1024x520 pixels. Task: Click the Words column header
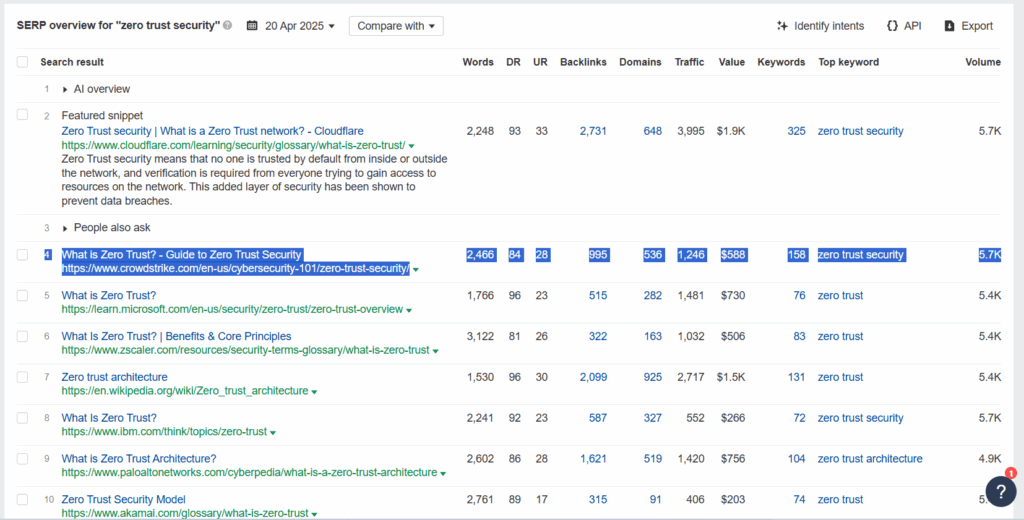(x=478, y=62)
